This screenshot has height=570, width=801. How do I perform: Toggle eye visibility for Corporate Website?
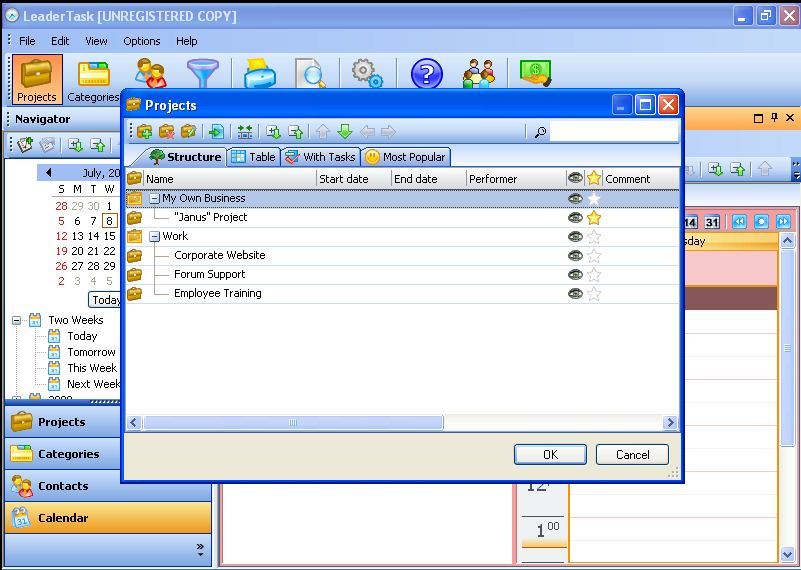pos(575,255)
